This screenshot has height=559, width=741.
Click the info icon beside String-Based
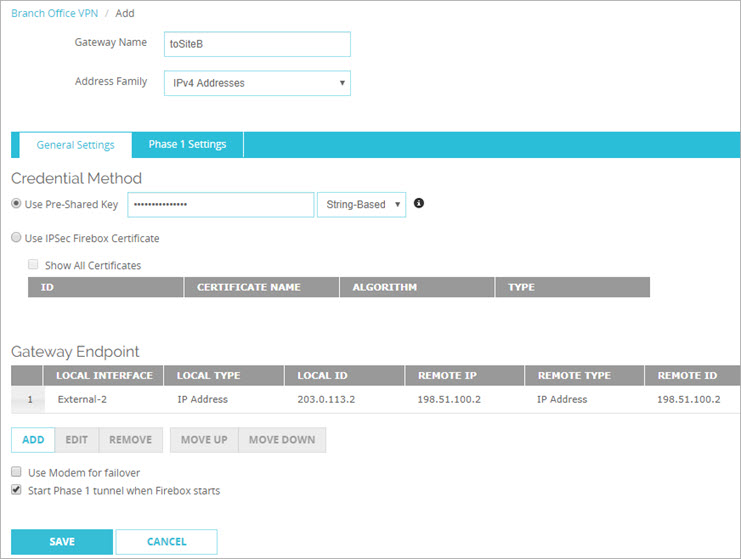[419, 204]
